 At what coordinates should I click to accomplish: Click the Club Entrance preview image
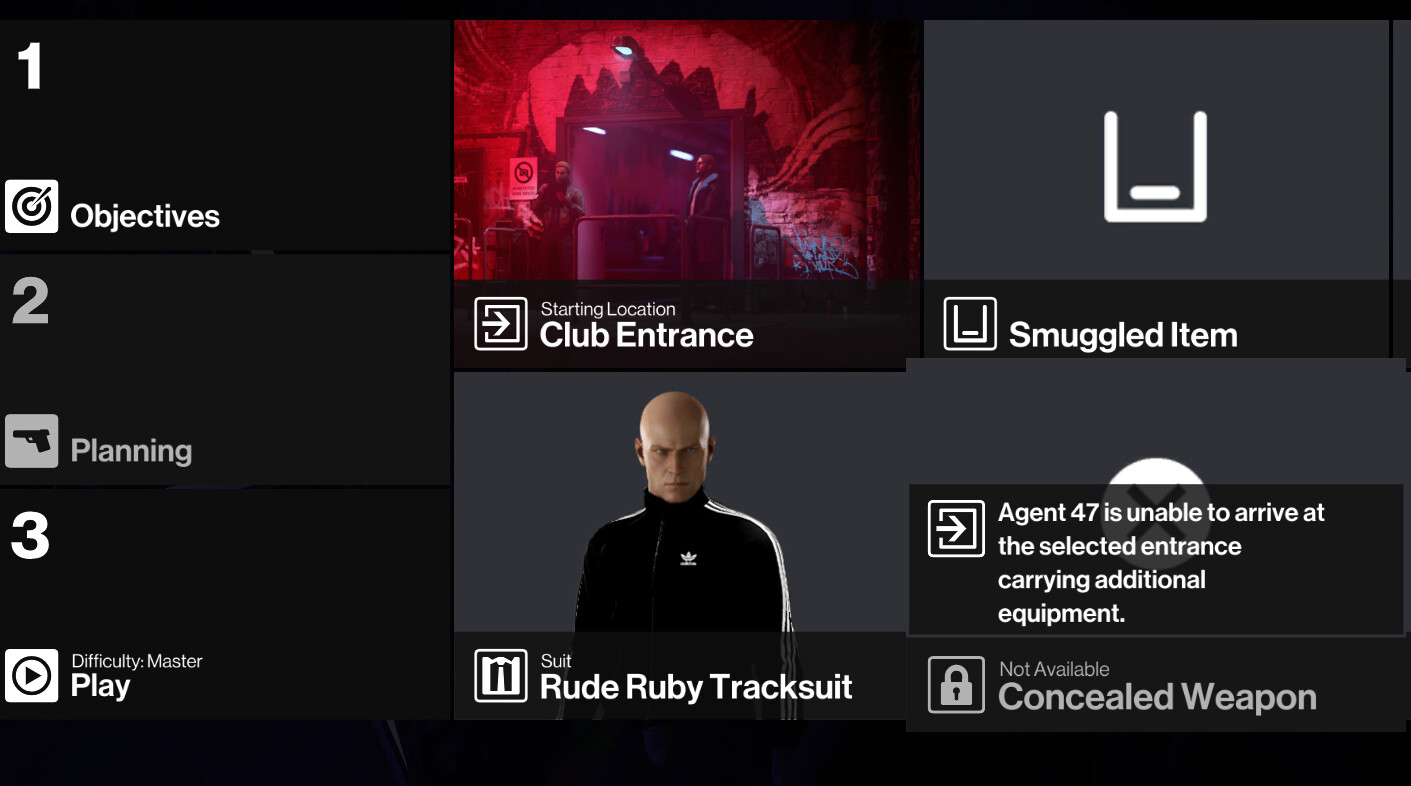(x=687, y=150)
